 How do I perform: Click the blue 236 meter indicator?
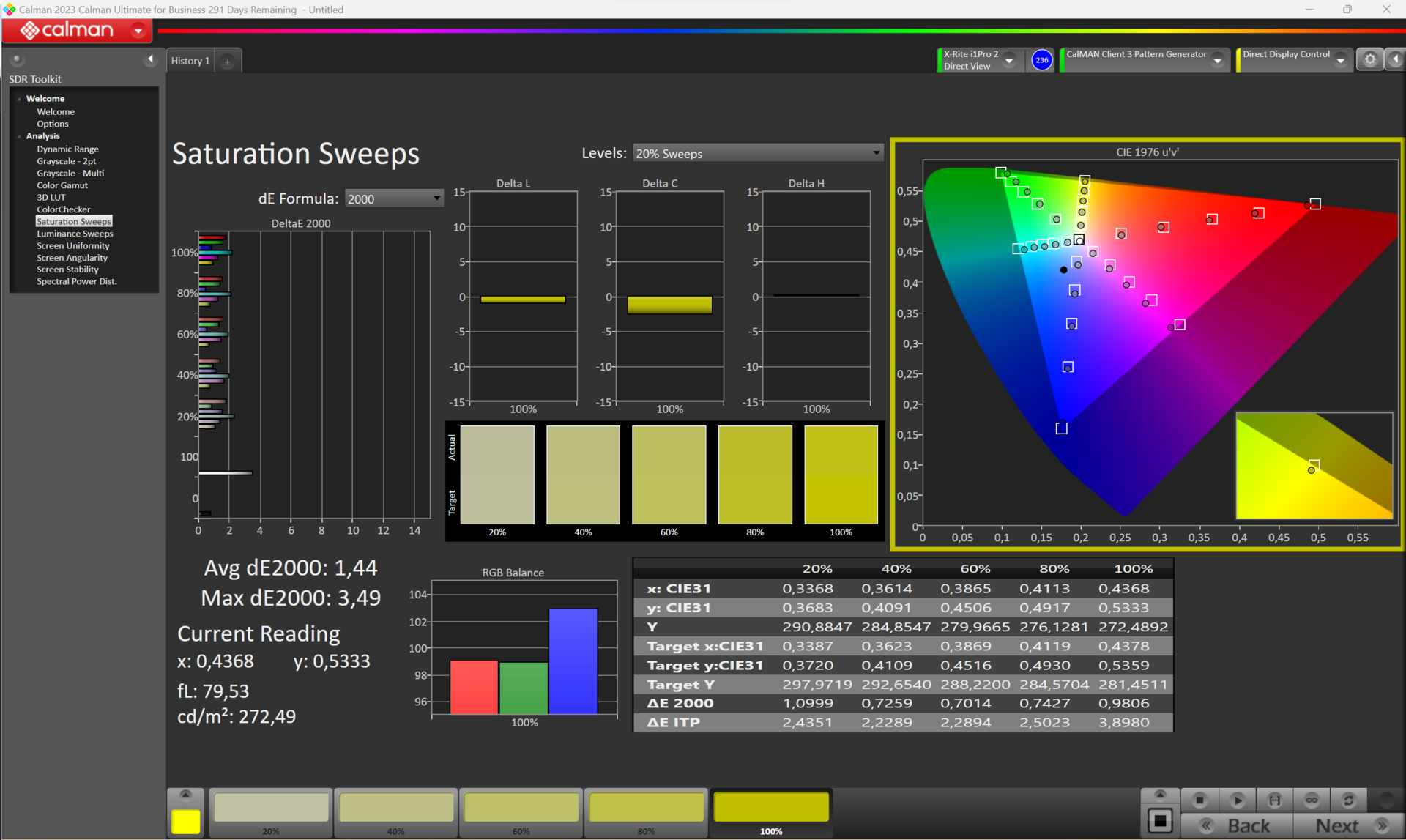[1041, 60]
